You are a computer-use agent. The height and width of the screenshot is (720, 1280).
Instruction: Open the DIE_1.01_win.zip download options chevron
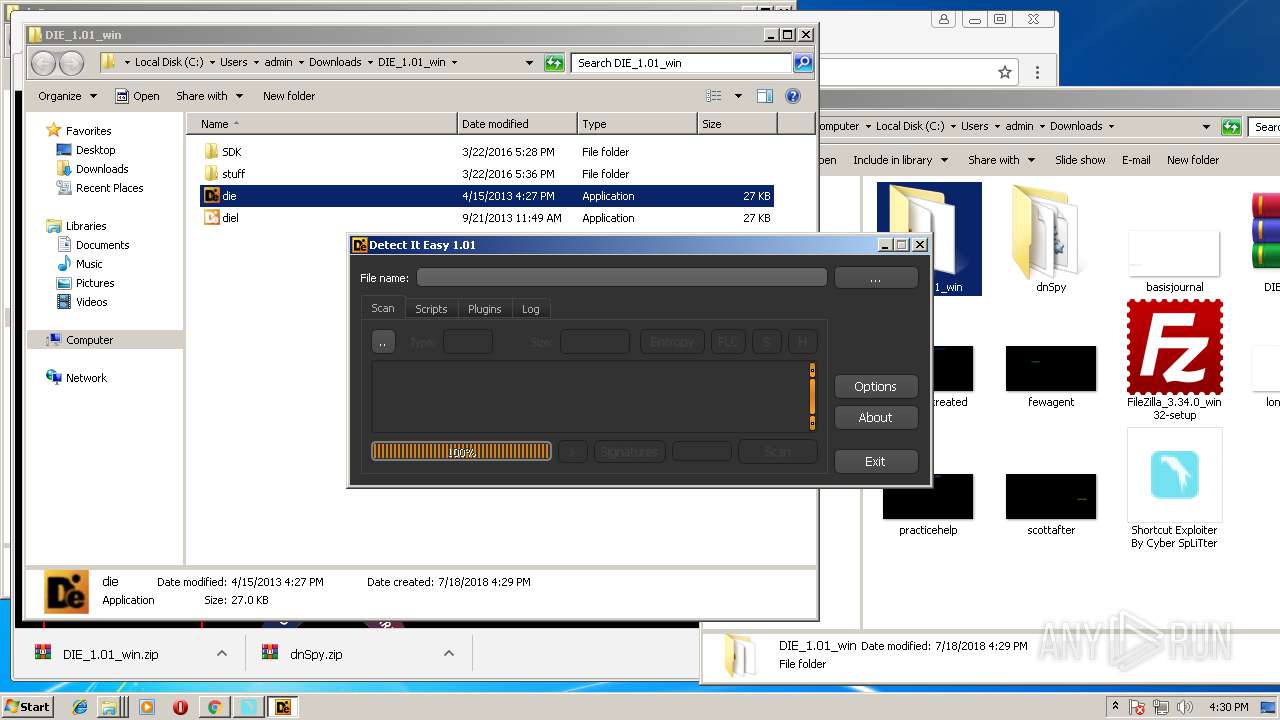tap(221, 654)
